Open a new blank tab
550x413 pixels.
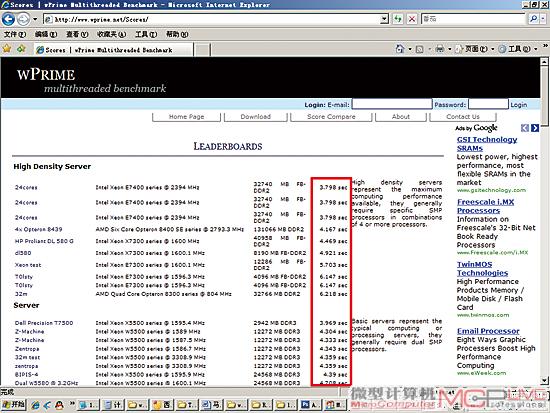pyautogui.click(x=202, y=50)
